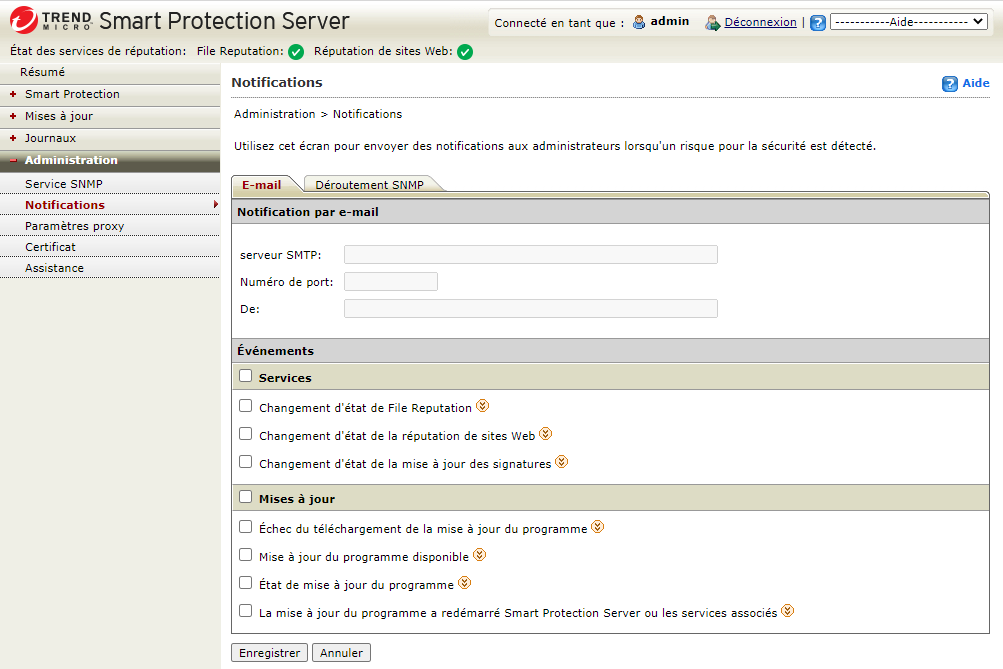The height and width of the screenshot is (669, 1003).
Task: Check the Mises à jour group checkbox
Action: click(x=246, y=496)
